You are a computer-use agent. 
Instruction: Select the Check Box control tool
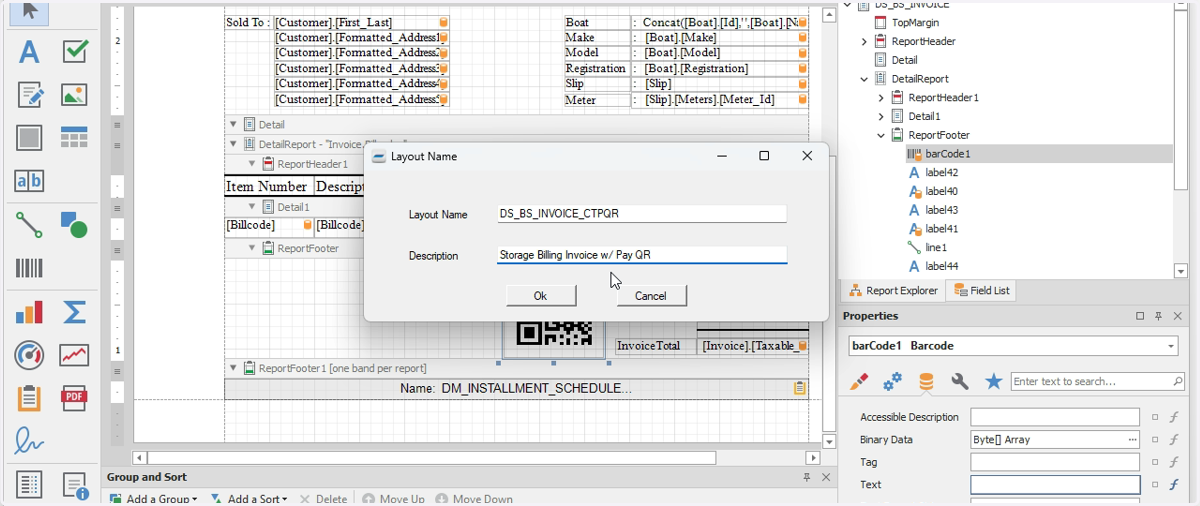pos(74,52)
